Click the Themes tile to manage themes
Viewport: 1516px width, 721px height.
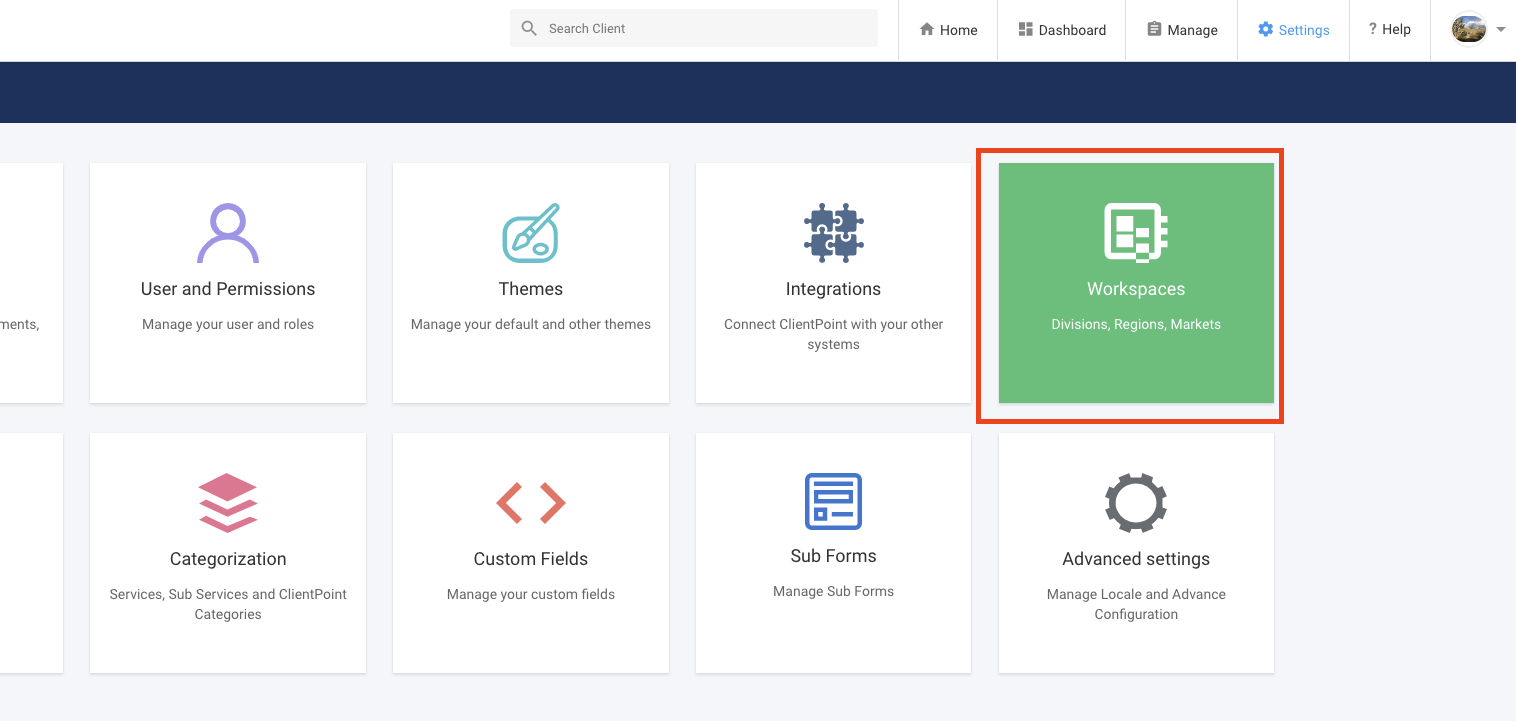point(530,283)
